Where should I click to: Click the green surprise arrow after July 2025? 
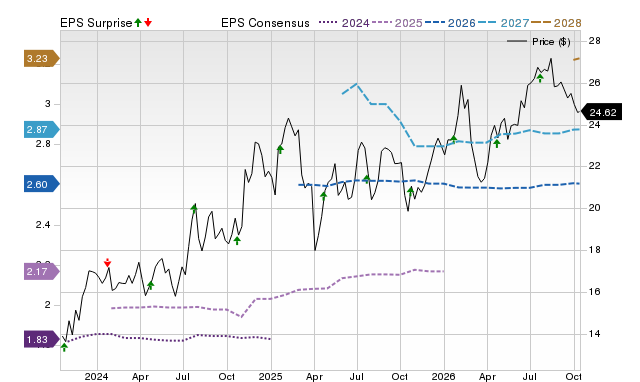coord(367,178)
